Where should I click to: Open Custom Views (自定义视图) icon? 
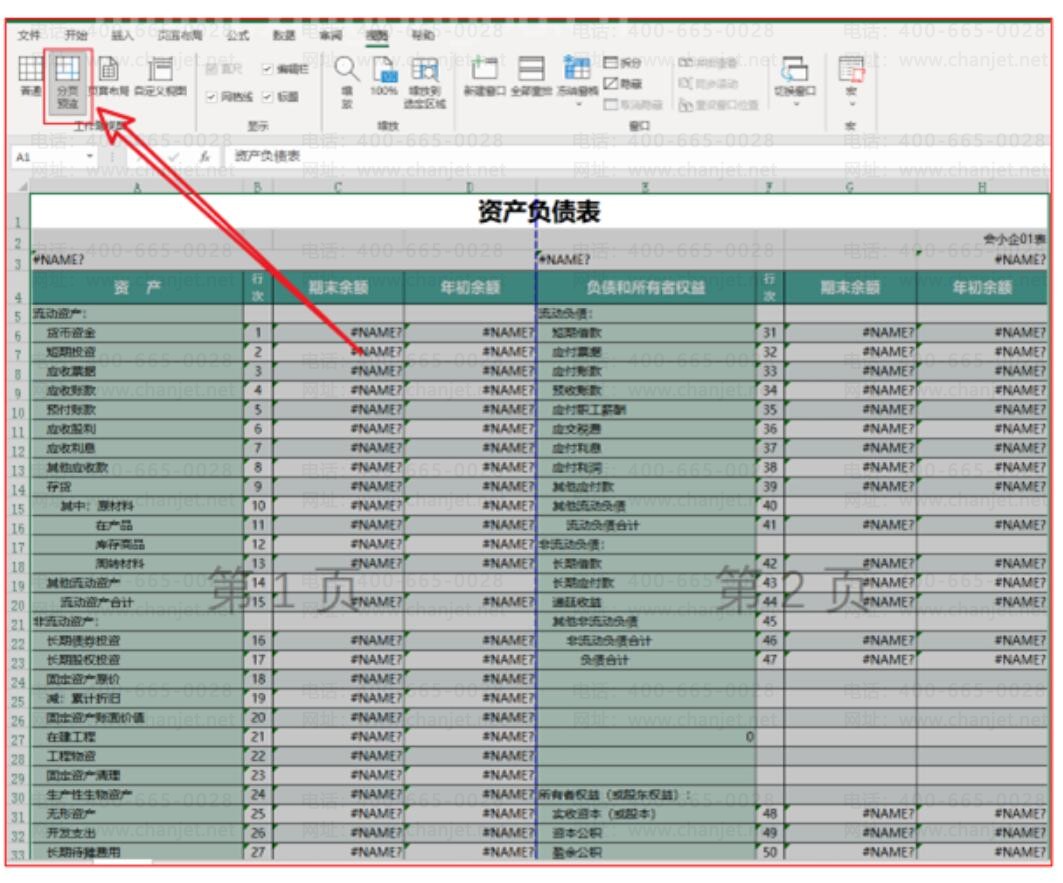tap(158, 78)
